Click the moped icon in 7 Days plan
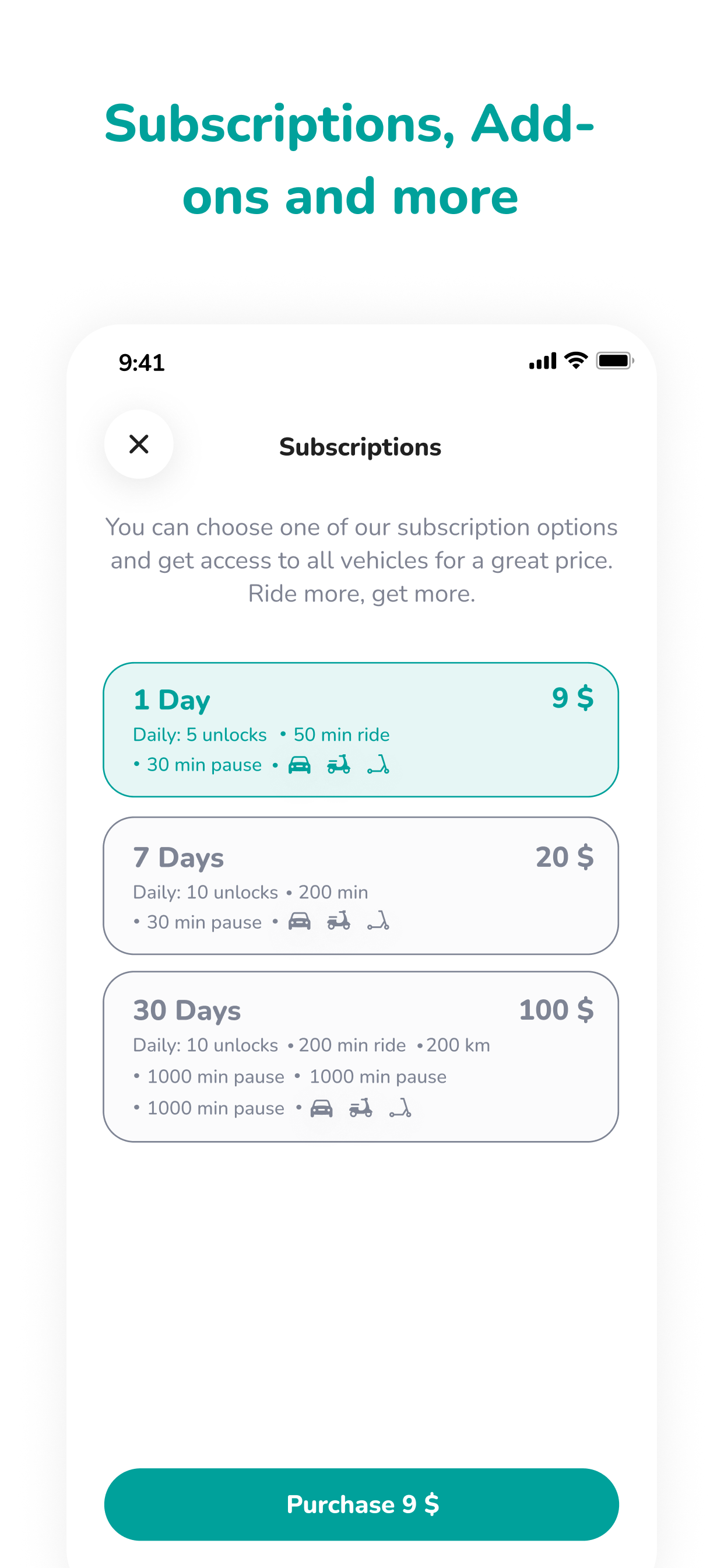724x1568 pixels. [339, 922]
